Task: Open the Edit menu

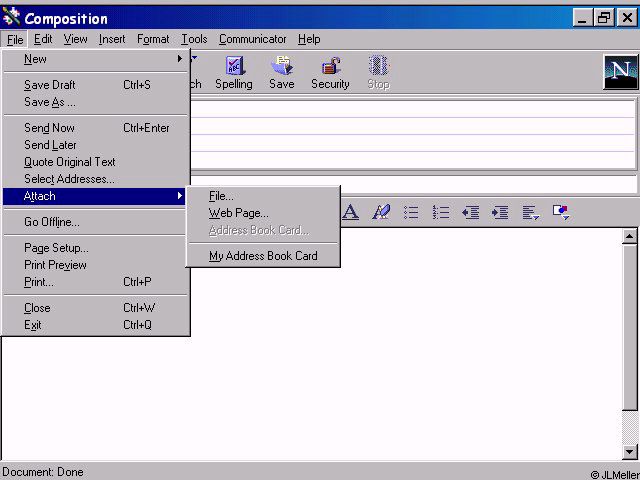Action: (x=43, y=39)
